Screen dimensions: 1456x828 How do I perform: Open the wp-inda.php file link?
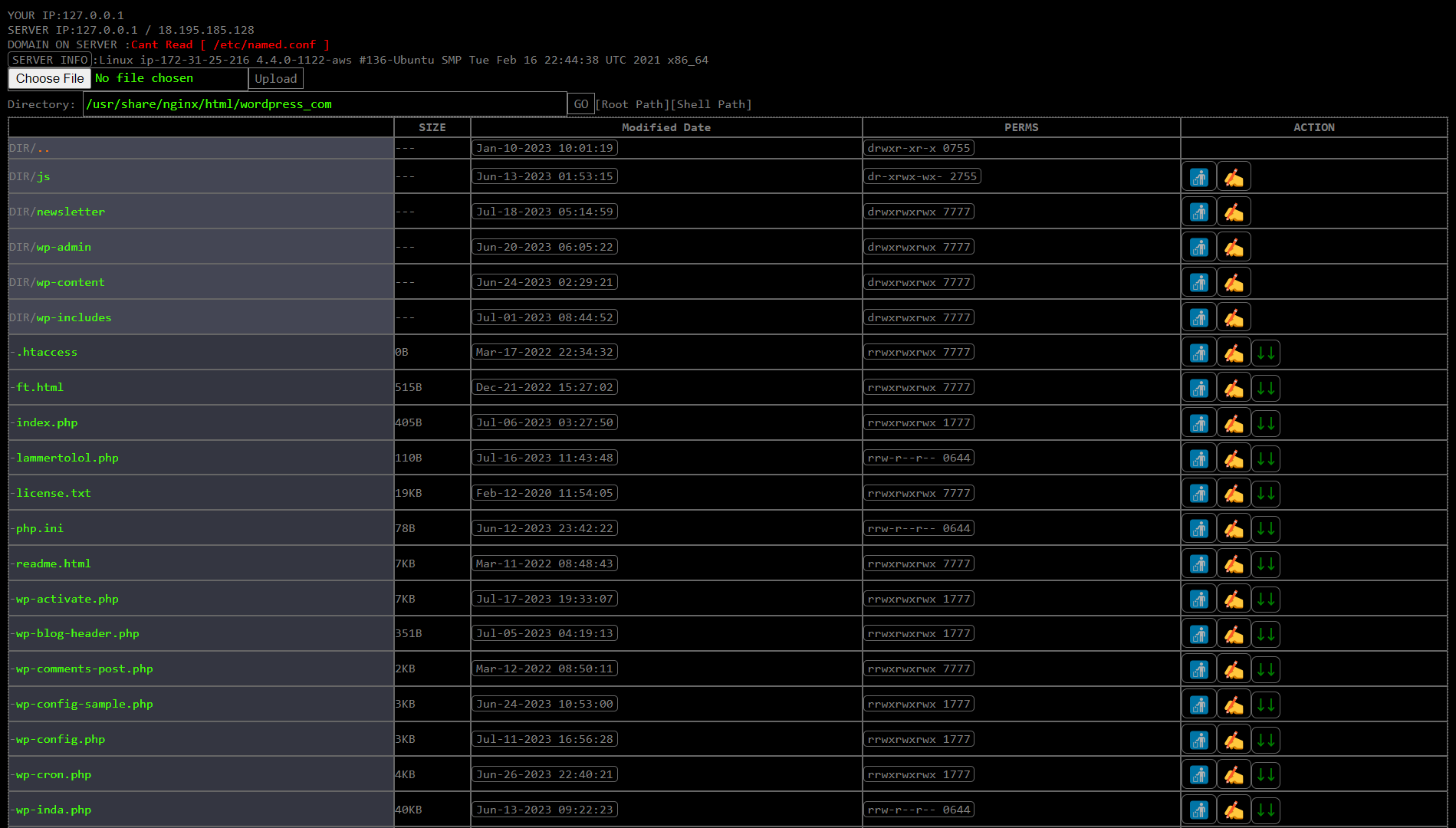(54, 810)
